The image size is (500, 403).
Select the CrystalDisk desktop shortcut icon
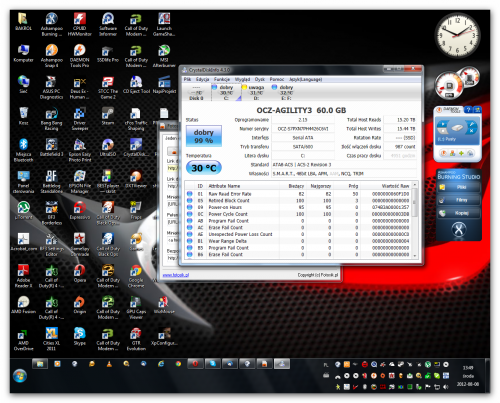[136, 148]
